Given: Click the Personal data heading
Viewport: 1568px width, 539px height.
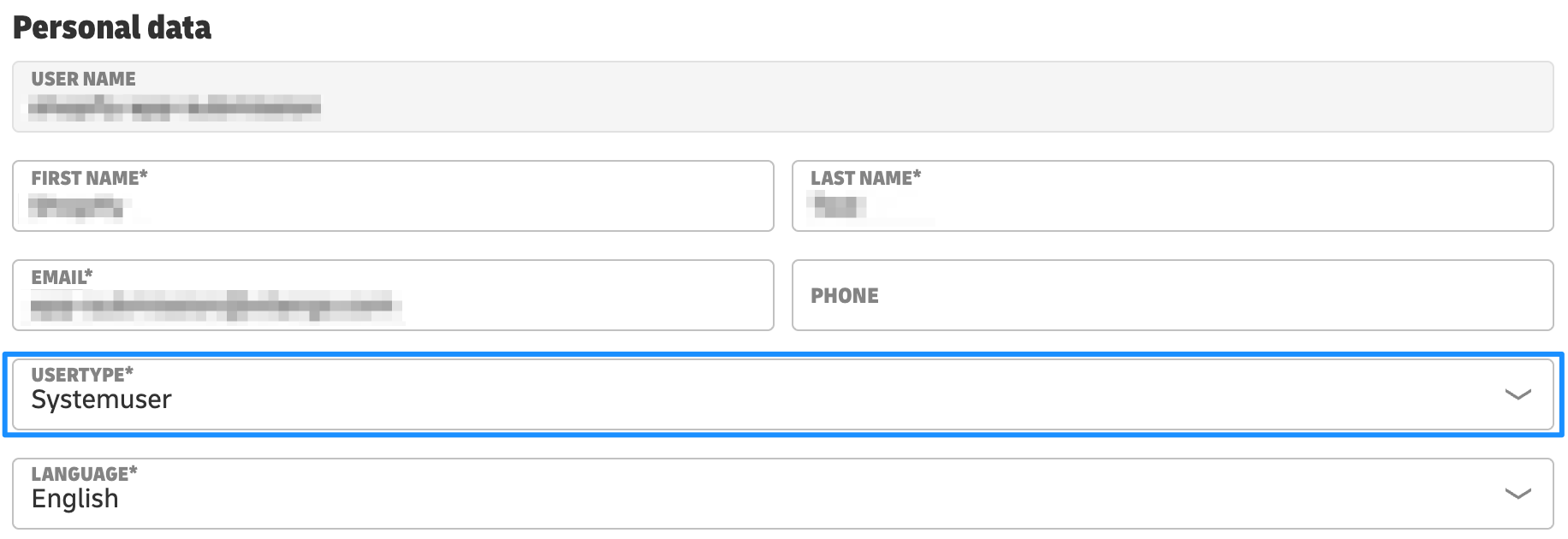Looking at the screenshot, I should [x=112, y=28].
